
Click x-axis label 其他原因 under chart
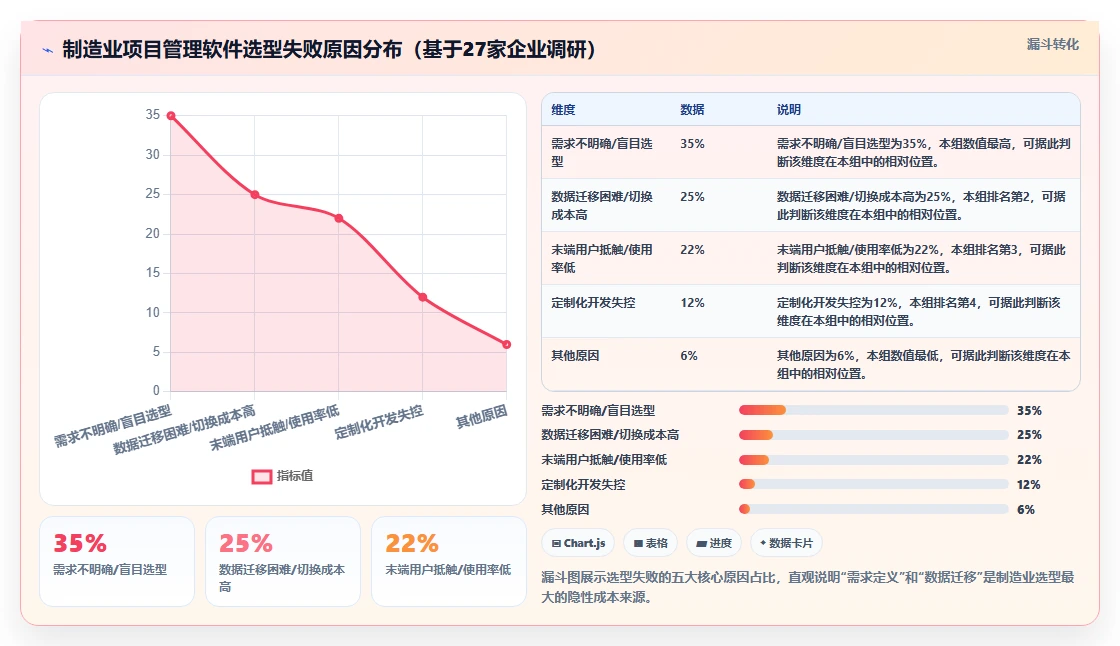481,417
